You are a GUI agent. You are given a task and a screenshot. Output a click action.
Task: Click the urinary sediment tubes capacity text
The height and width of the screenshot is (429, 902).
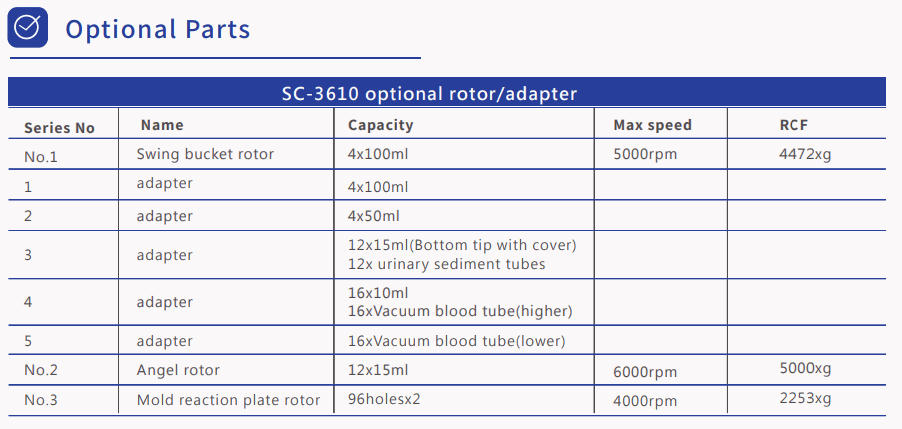click(x=446, y=264)
